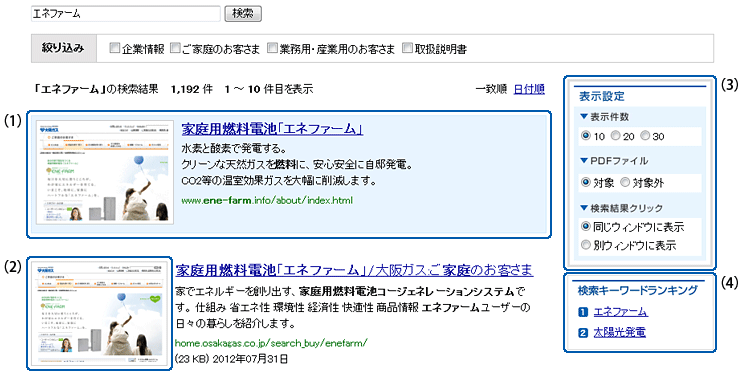
Task: Click the www.ene-farm.info/about/index.html URL
Action: click(268, 200)
